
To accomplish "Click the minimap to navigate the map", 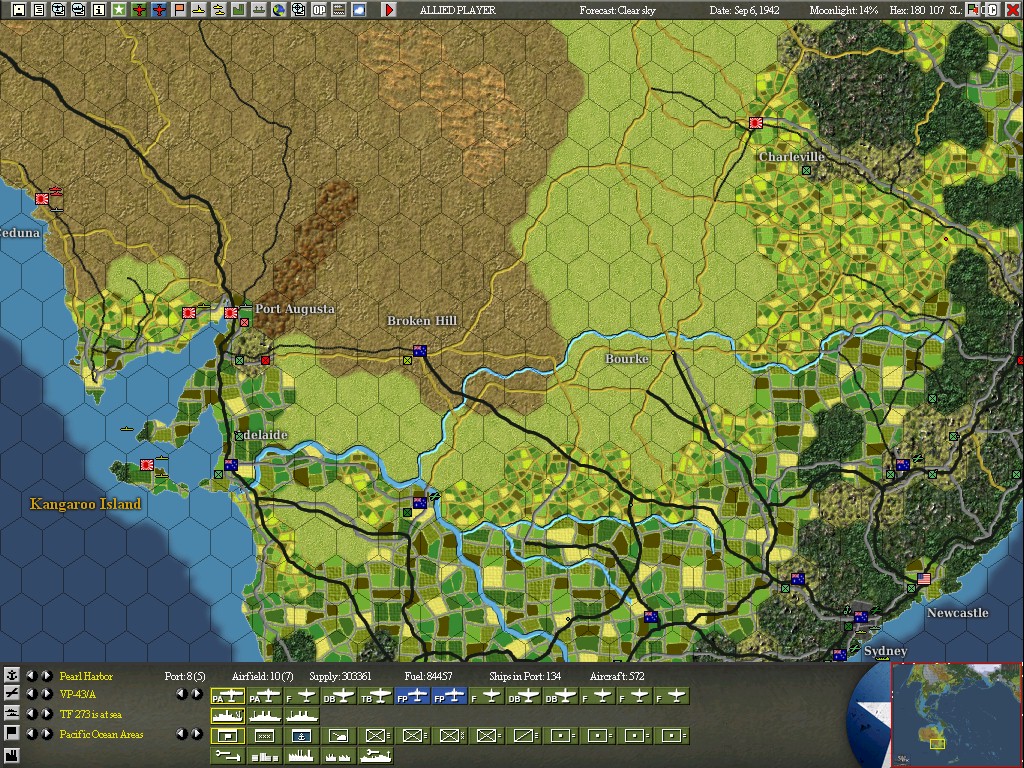I will (955, 715).
